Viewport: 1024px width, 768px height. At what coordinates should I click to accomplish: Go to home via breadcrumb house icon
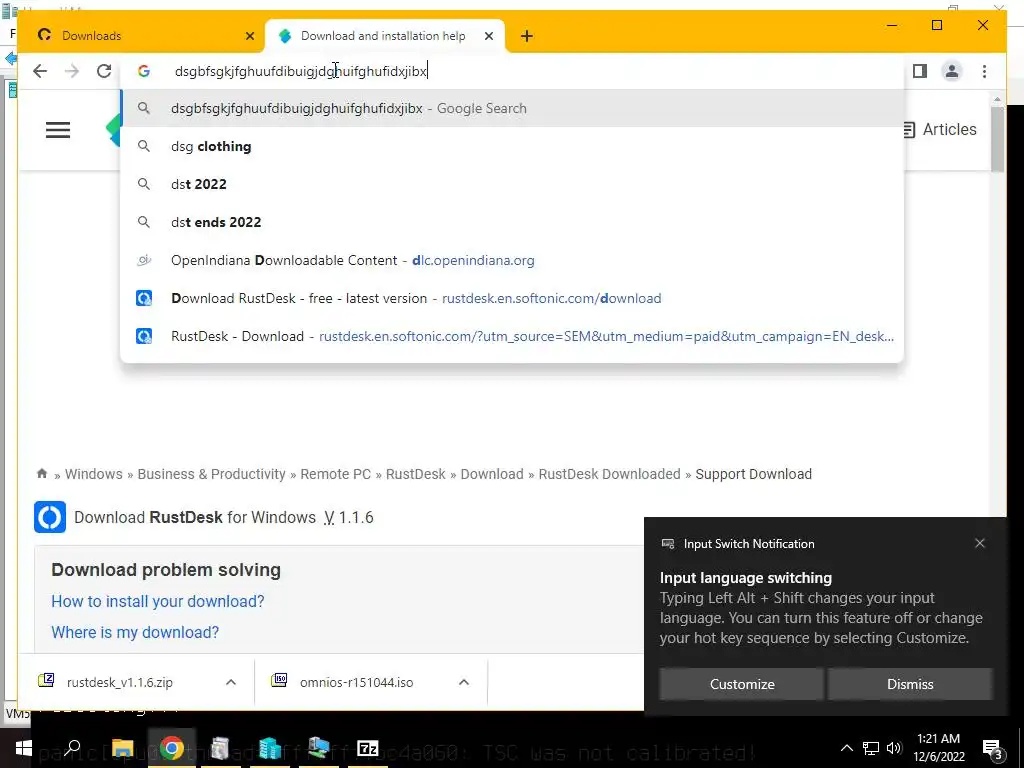(x=42, y=473)
